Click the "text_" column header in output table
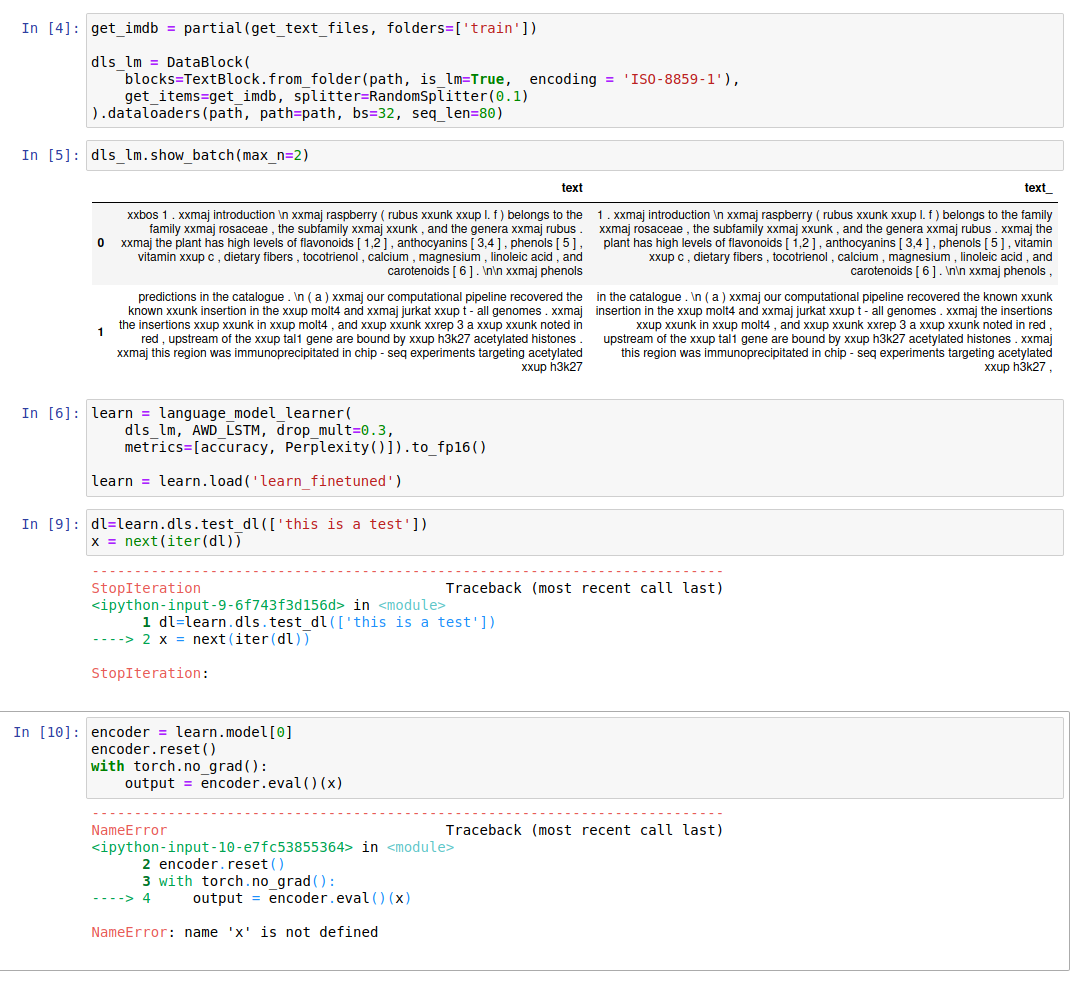 click(x=1037, y=188)
